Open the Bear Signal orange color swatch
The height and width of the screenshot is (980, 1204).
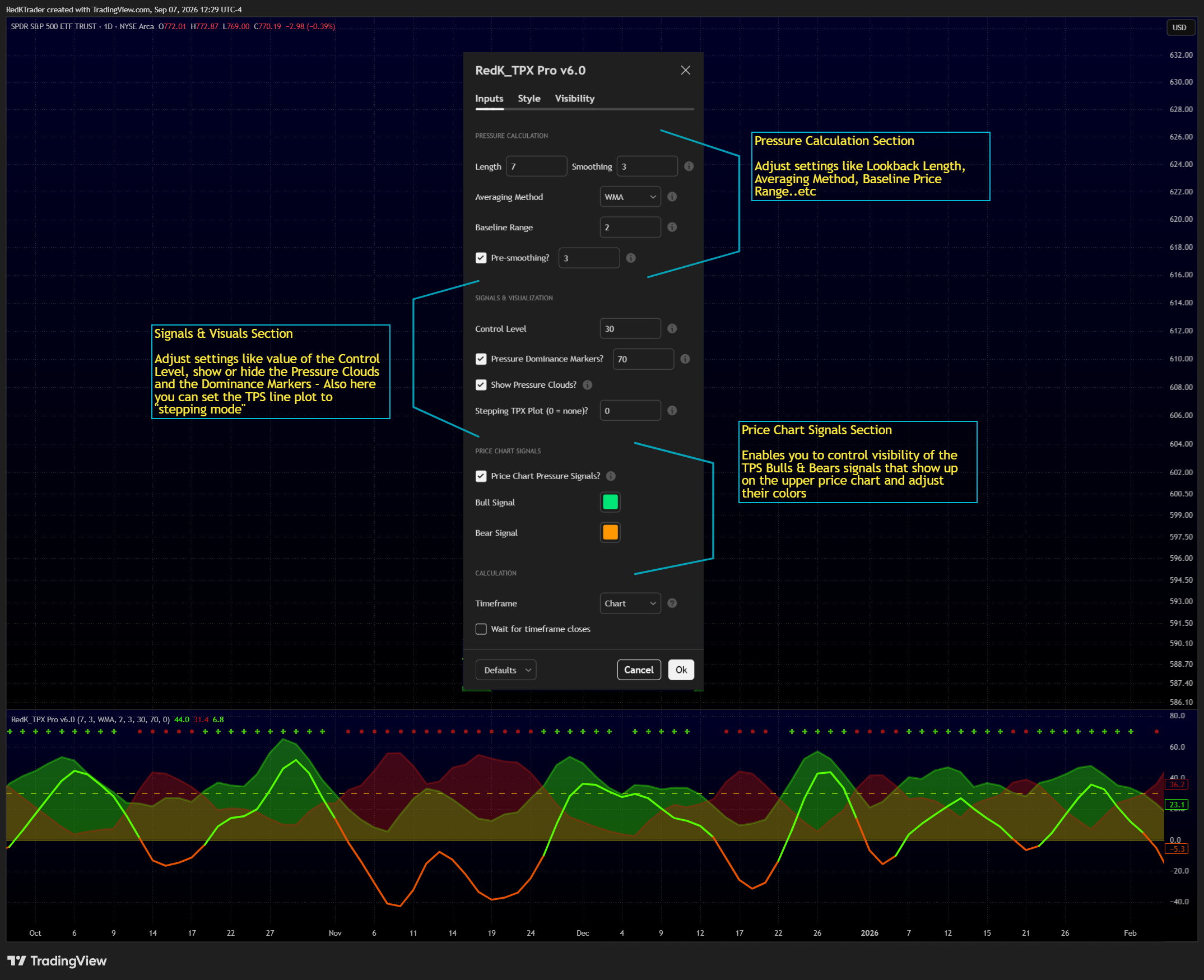click(610, 532)
